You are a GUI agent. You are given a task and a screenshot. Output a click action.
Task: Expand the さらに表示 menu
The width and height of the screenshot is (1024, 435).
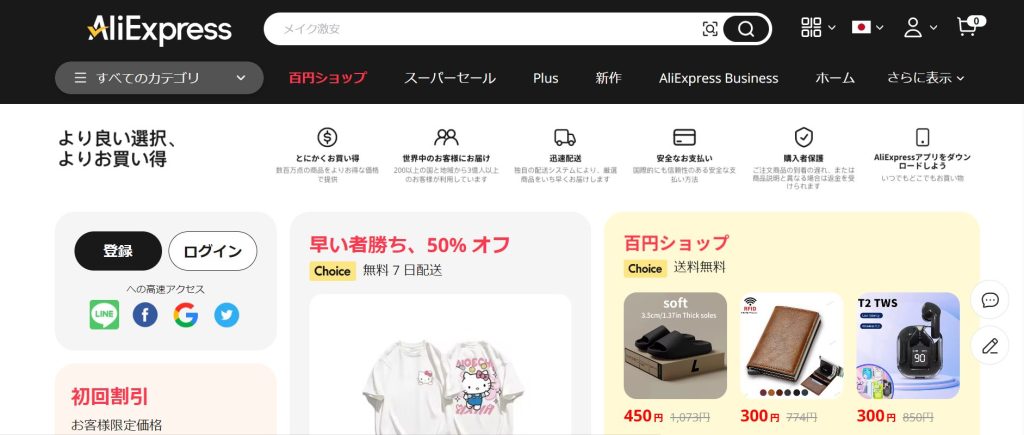click(925, 78)
